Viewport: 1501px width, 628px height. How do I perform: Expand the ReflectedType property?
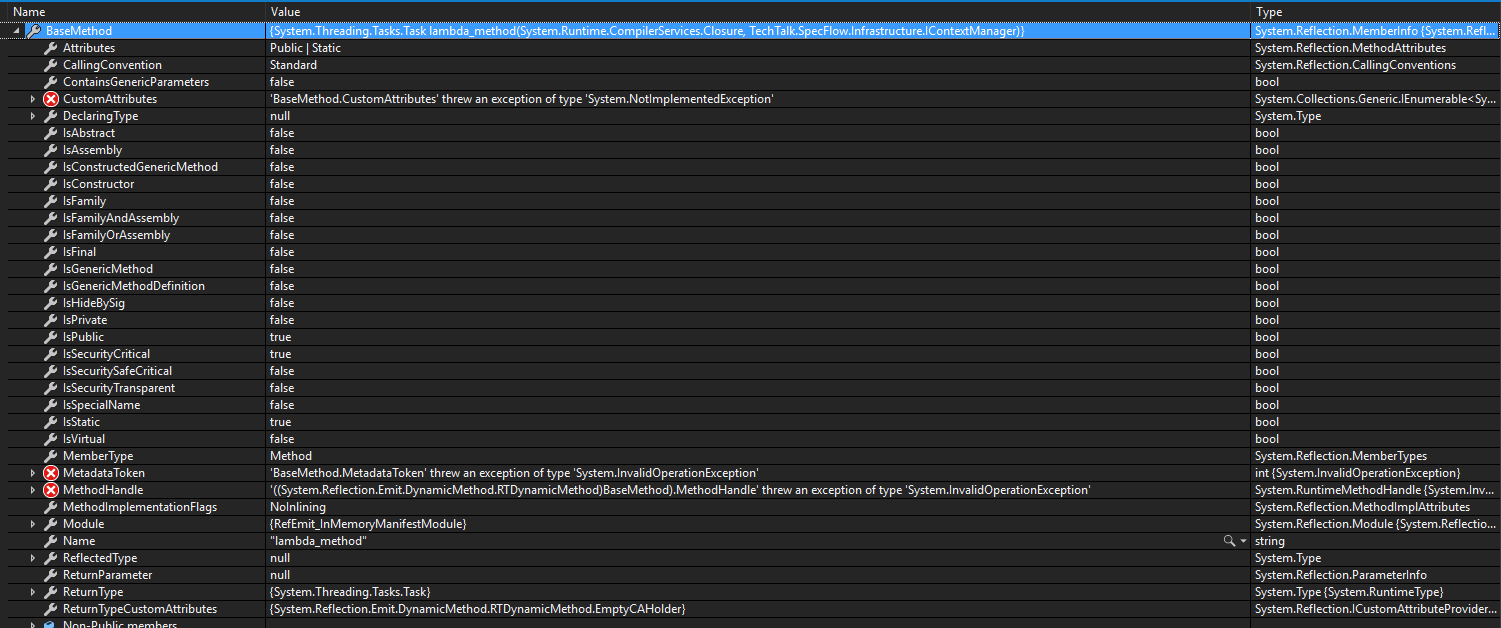tap(33, 558)
